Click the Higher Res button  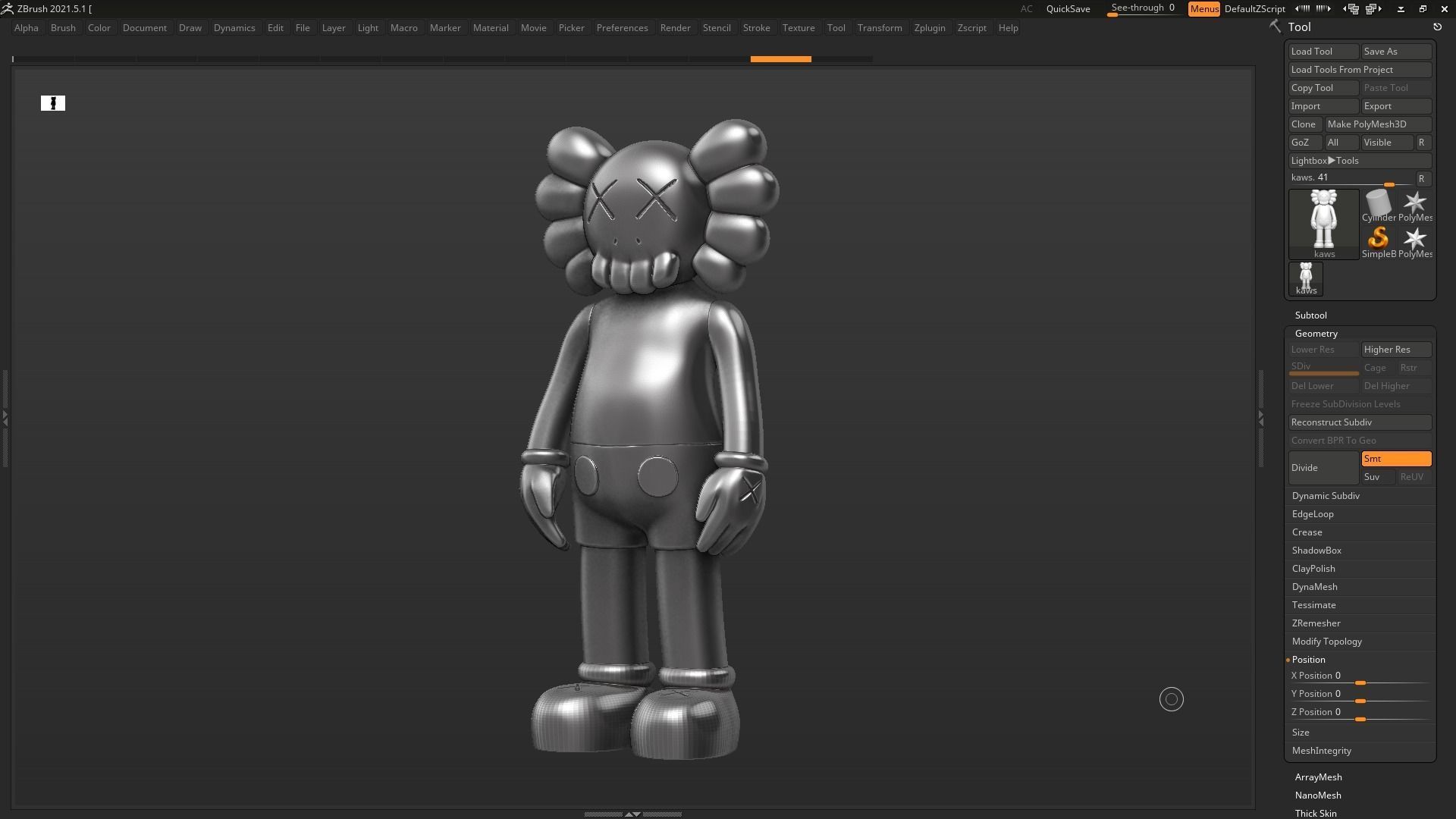1396,350
